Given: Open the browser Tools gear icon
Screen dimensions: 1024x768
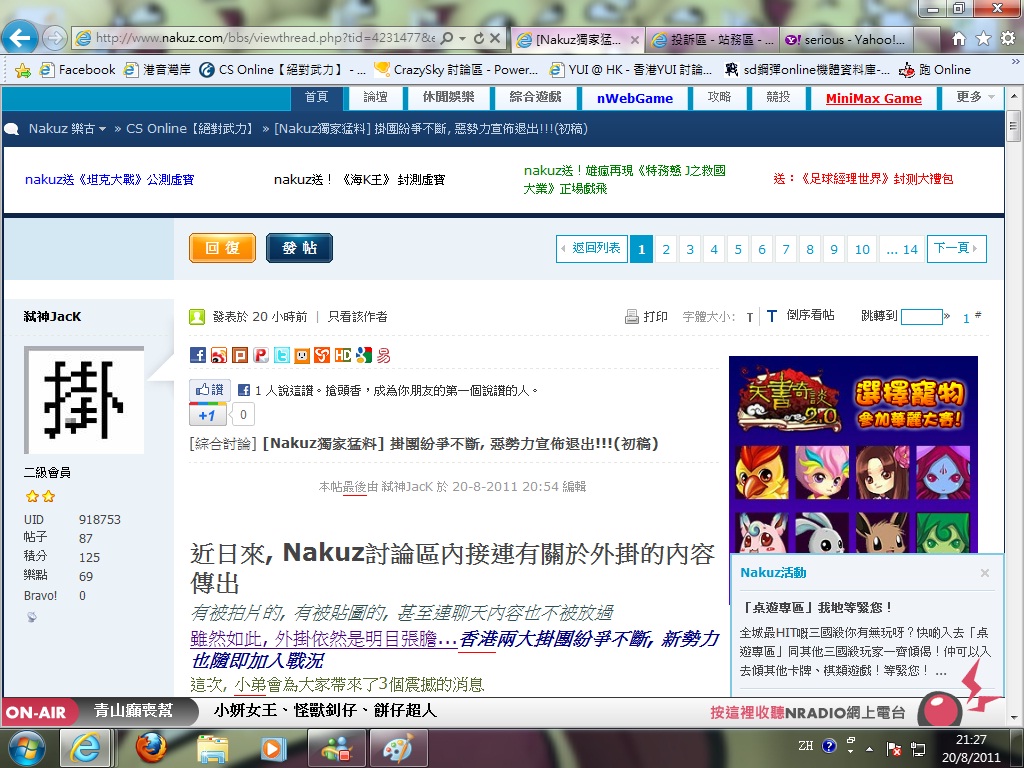Looking at the screenshot, I should [x=1008, y=39].
